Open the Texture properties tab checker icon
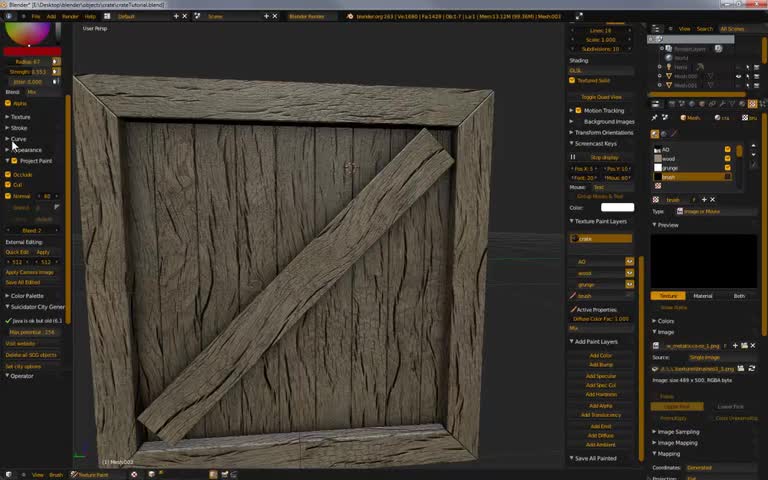The width and height of the screenshot is (768, 480). [x=752, y=104]
